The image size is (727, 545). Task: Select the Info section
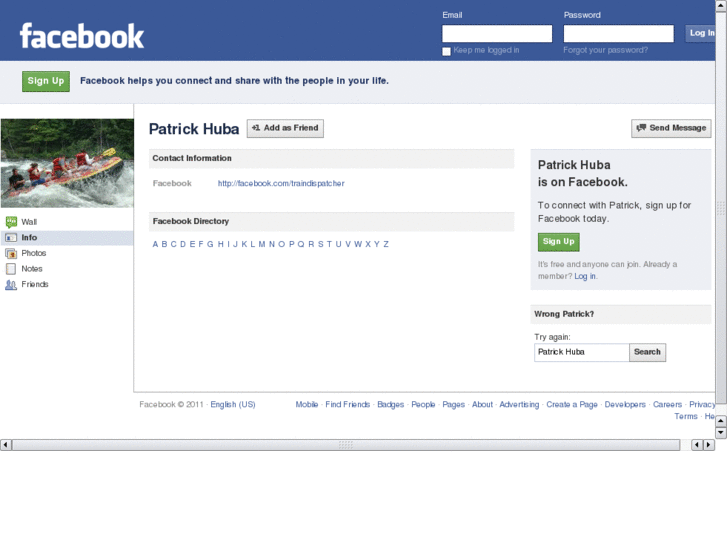[67, 237]
